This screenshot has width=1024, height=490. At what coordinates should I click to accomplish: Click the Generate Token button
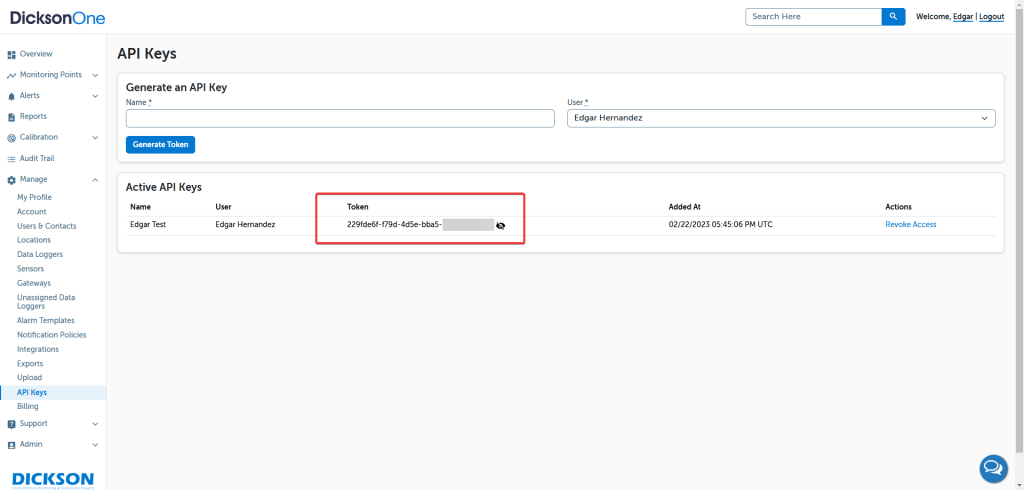(160, 145)
